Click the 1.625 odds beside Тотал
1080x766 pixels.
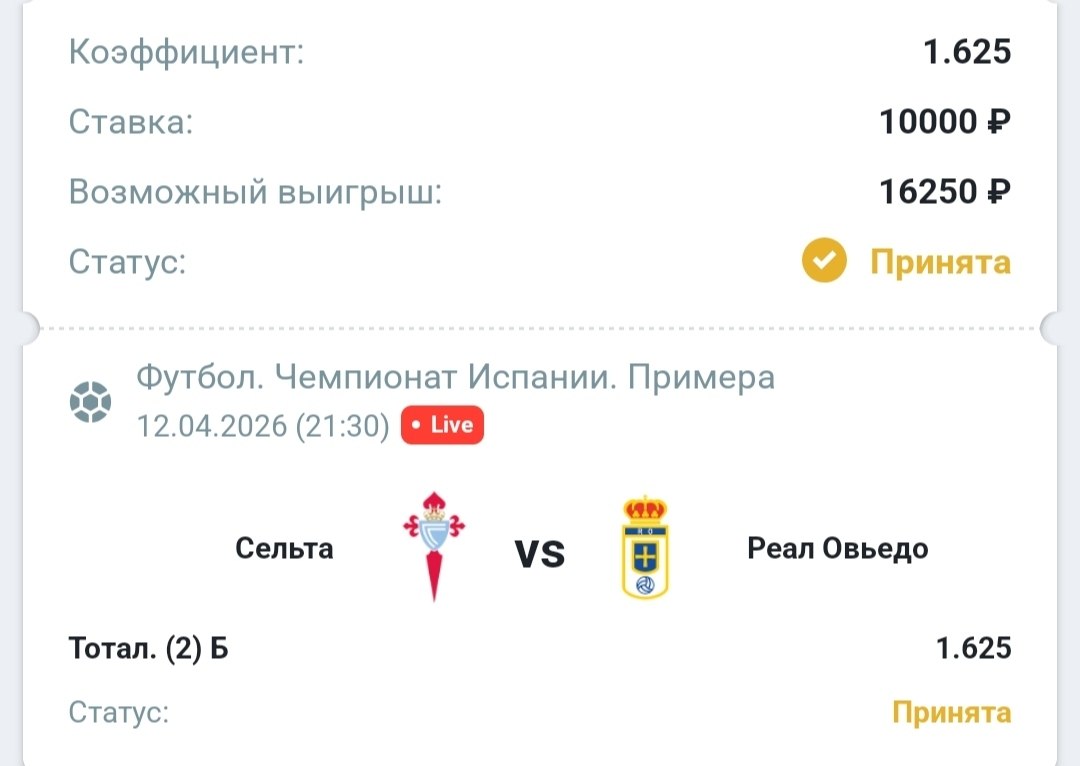974,648
